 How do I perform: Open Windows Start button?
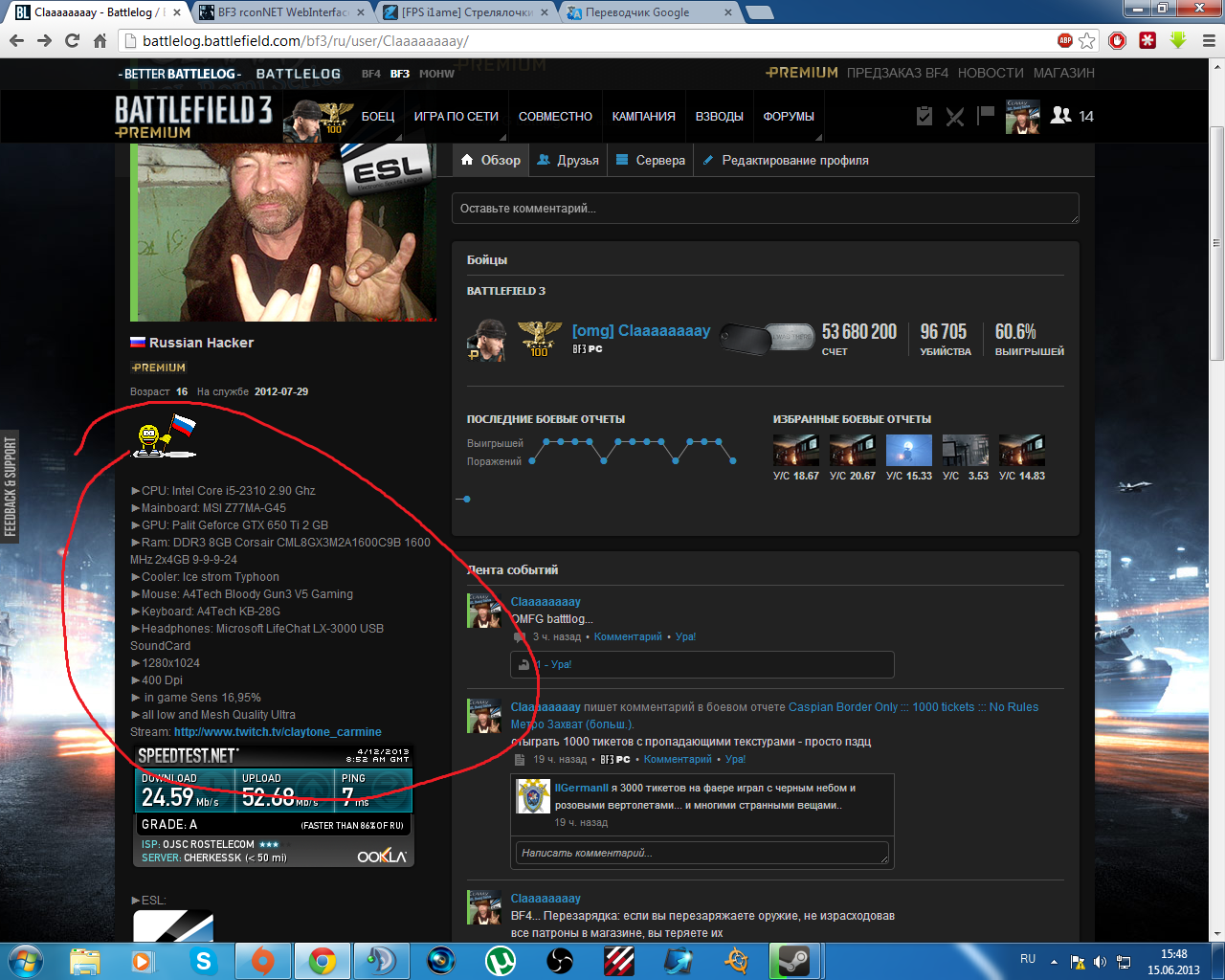(x=26, y=960)
